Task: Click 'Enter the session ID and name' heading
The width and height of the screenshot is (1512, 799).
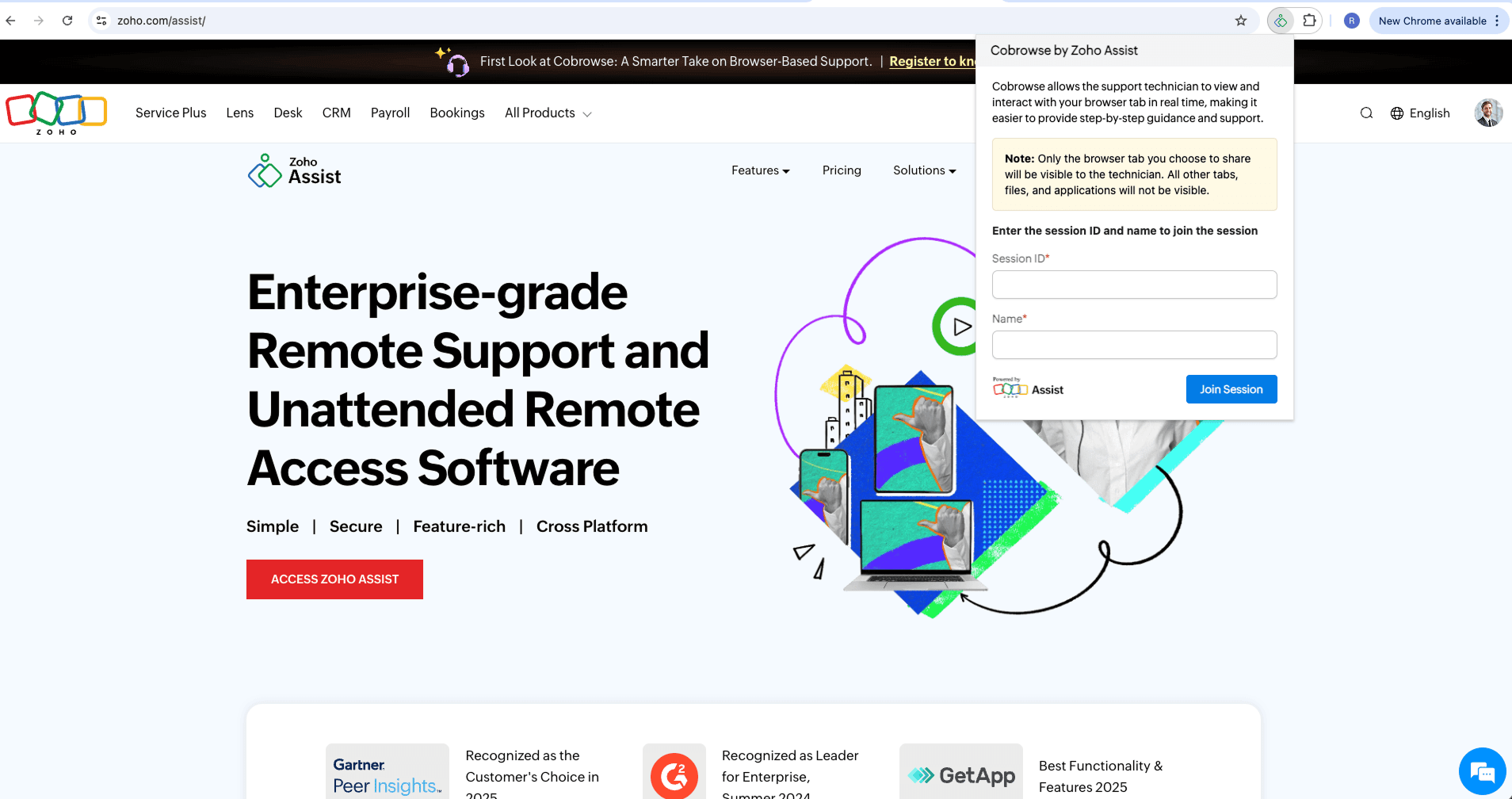Action: pyautogui.click(x=1124, y=231)
